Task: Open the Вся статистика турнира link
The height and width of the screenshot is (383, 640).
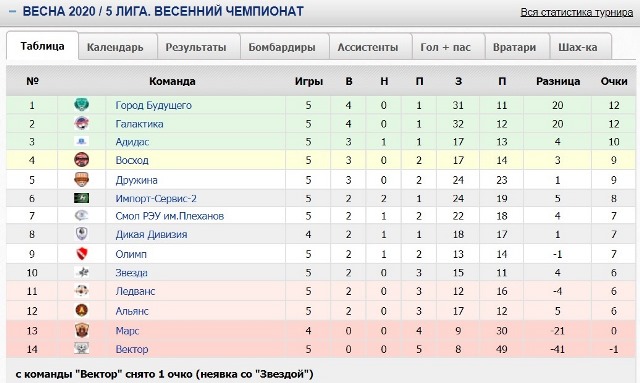Action: 576,13
